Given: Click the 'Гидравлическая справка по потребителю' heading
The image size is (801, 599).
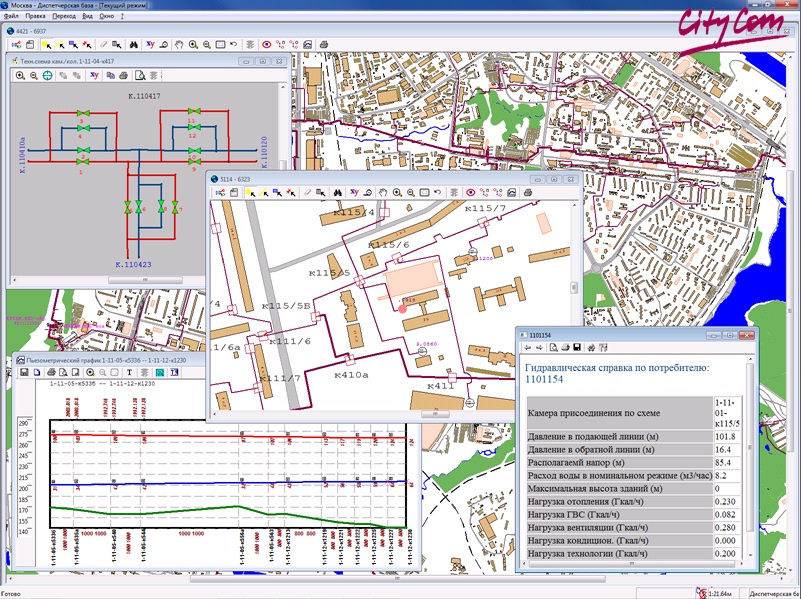Looking at the screenshot, I should click(617, 368).
